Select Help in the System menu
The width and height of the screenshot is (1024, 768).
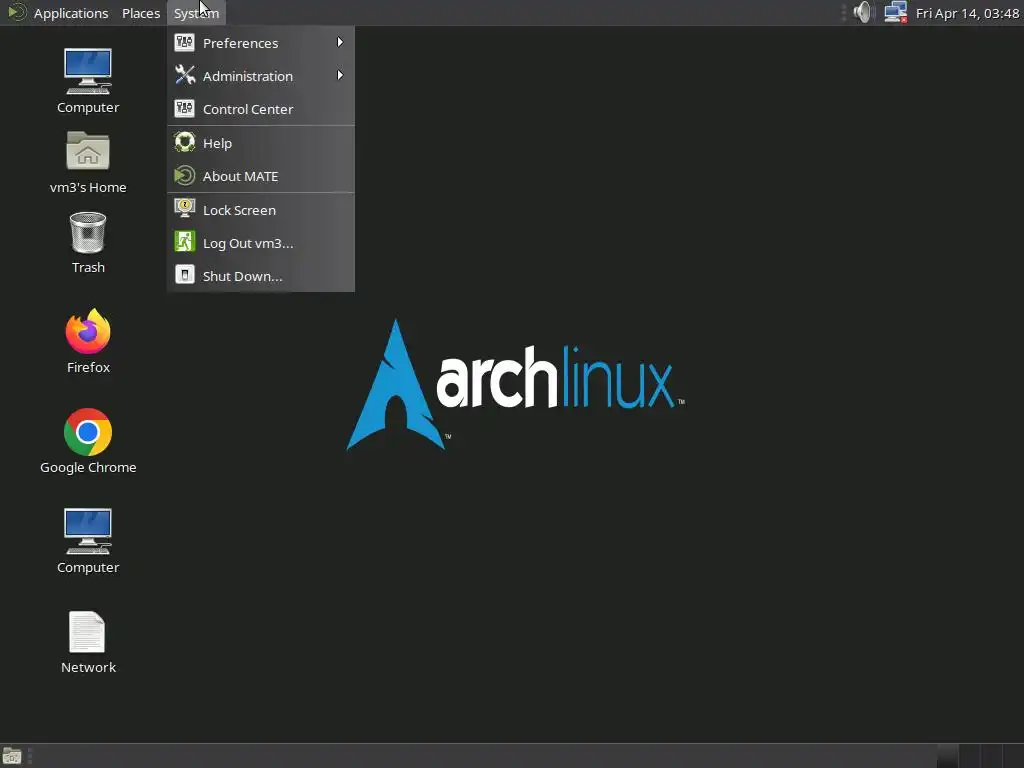(x=261, y=143)
